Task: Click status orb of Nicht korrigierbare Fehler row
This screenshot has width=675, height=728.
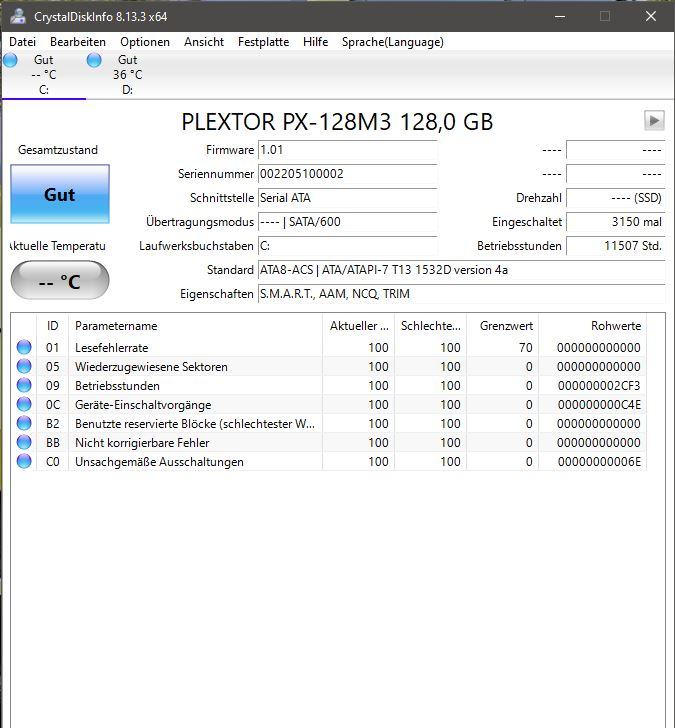Action: click(x=24, y=442)
